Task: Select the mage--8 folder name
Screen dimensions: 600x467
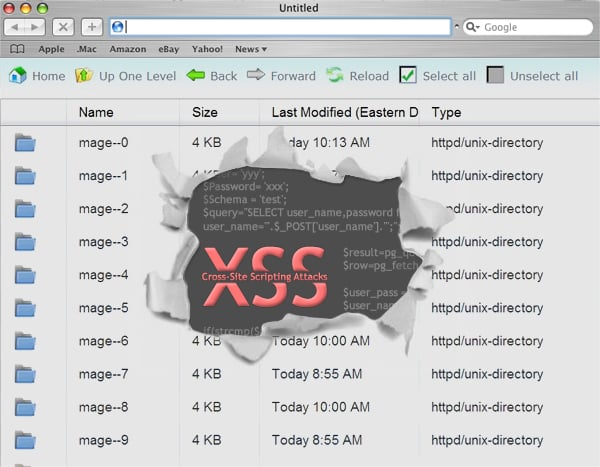Action: [x=103, y=407]
